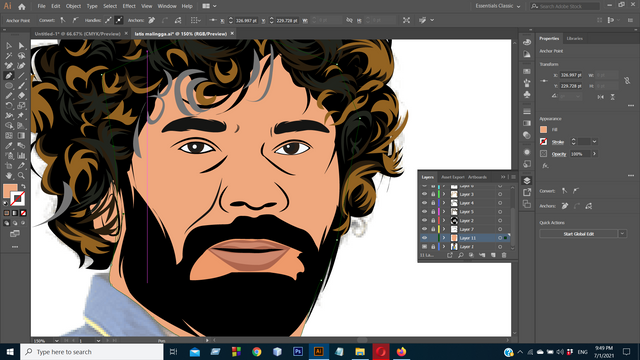Select the Eyedropper tool
The image size is (640, 360).
pyautogui.click(x=9, y=145)
